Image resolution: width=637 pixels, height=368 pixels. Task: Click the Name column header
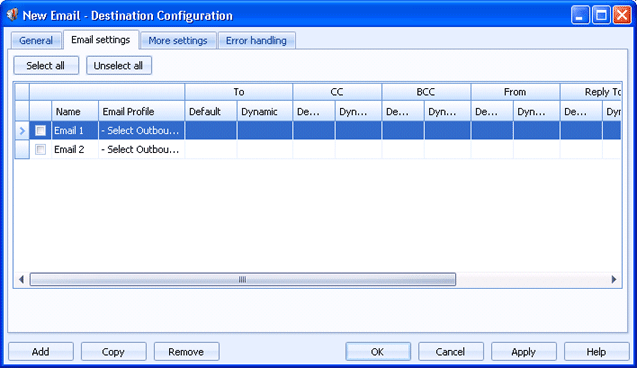75,111
